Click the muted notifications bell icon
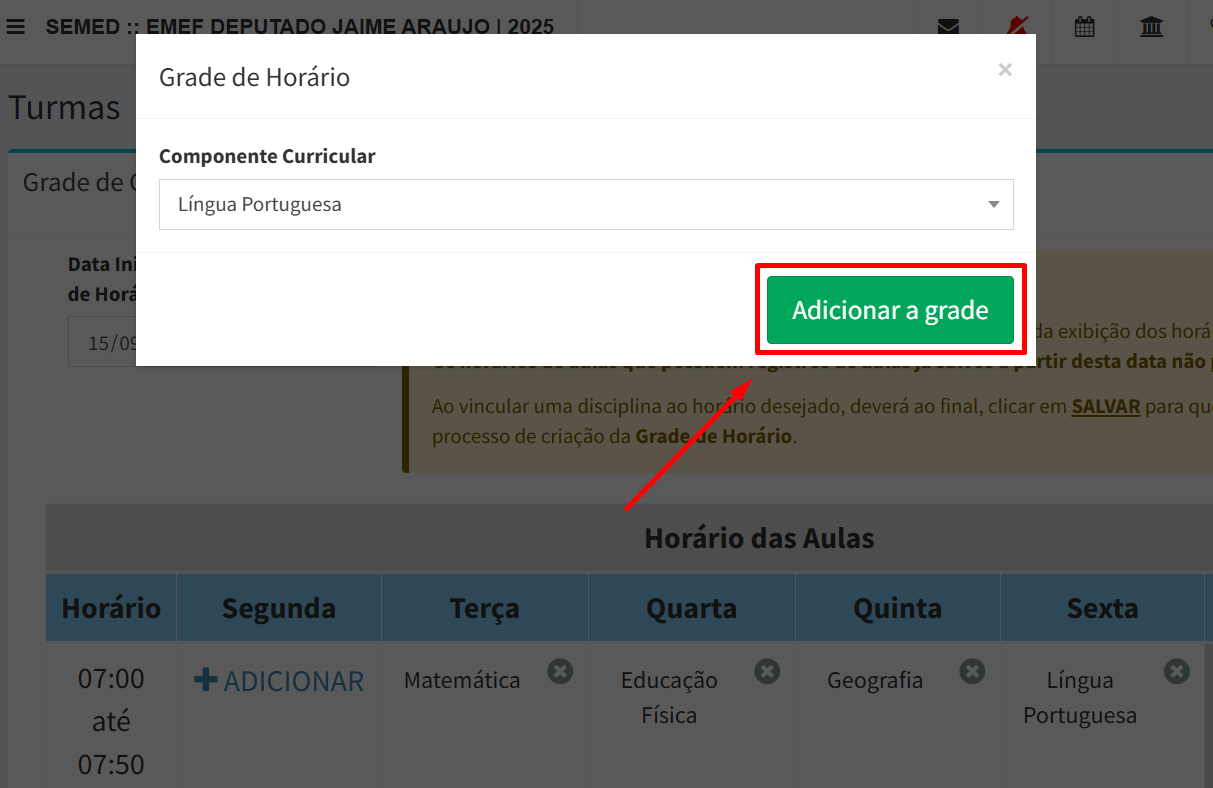1213x788 pixels. (1018, 27)
